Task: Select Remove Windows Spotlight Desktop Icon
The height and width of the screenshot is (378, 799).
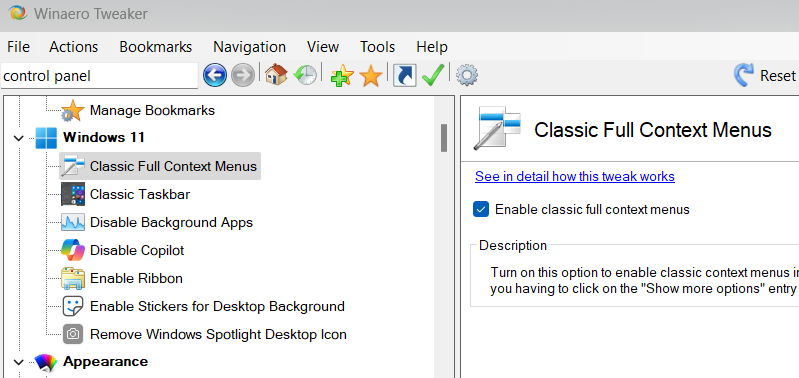Action: coord(218,334)
